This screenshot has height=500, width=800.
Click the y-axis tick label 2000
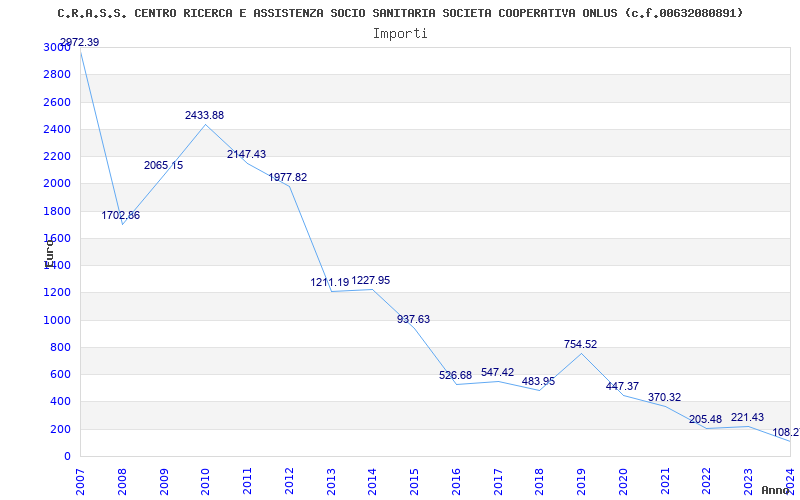57,184
